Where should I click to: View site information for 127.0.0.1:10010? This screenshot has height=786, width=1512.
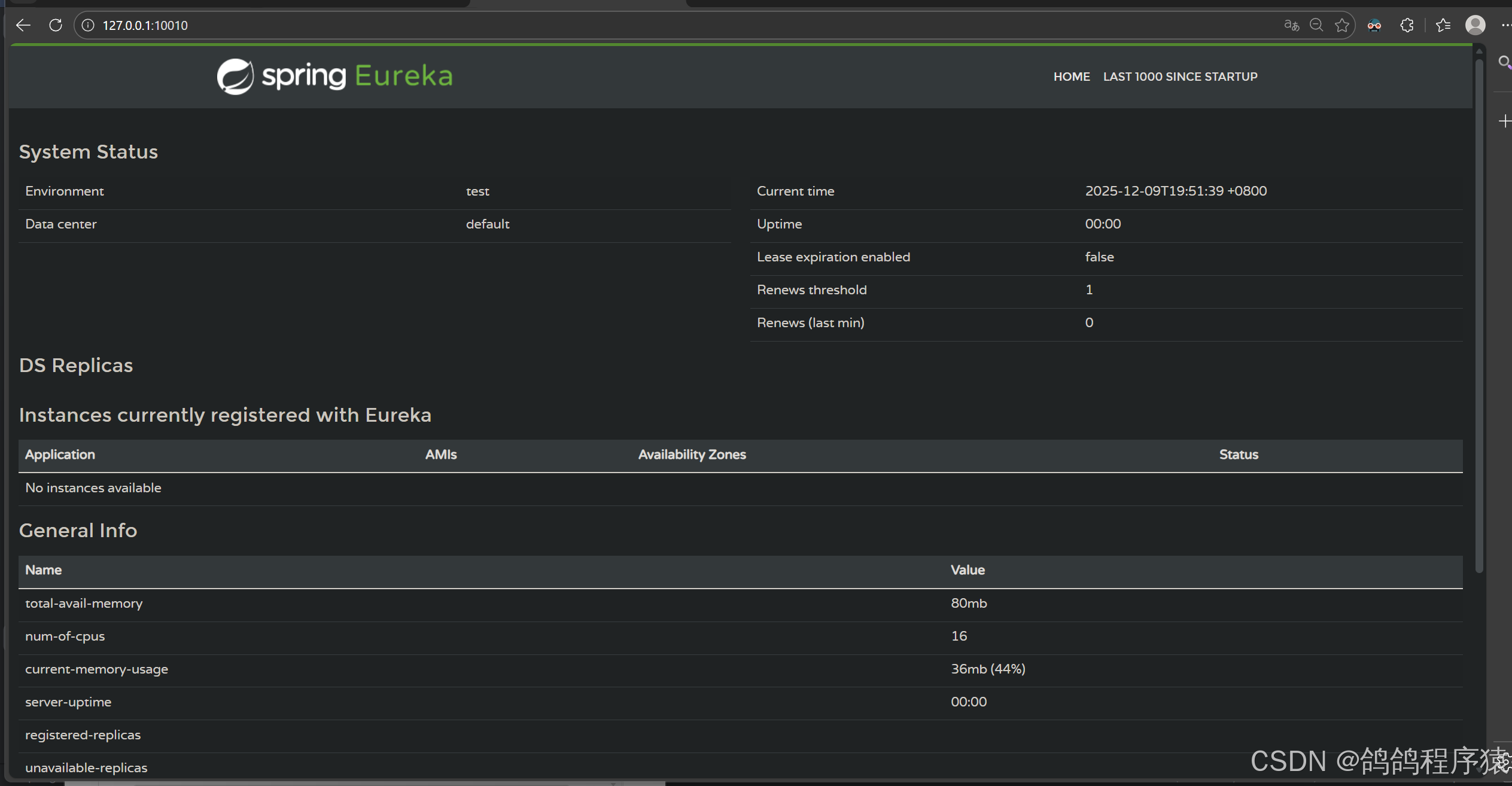pos(87,25)
